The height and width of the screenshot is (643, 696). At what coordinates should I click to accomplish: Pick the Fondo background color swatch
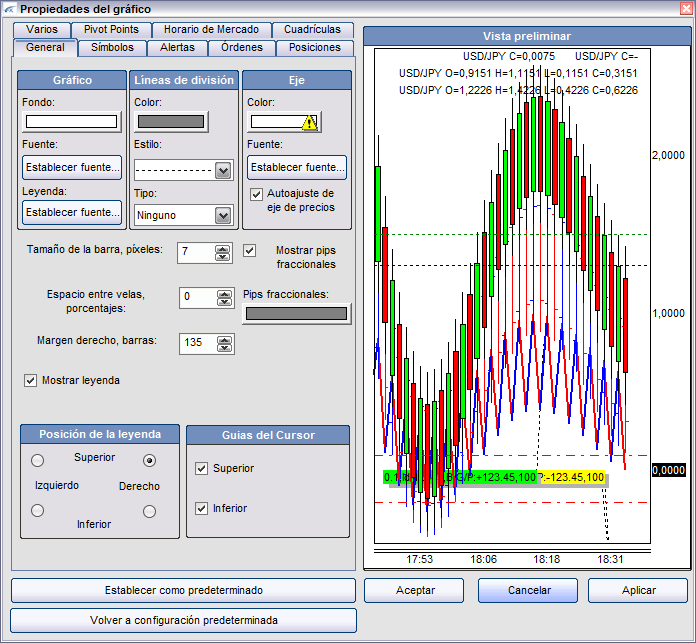pyautogui.click(x=71, y=122)
